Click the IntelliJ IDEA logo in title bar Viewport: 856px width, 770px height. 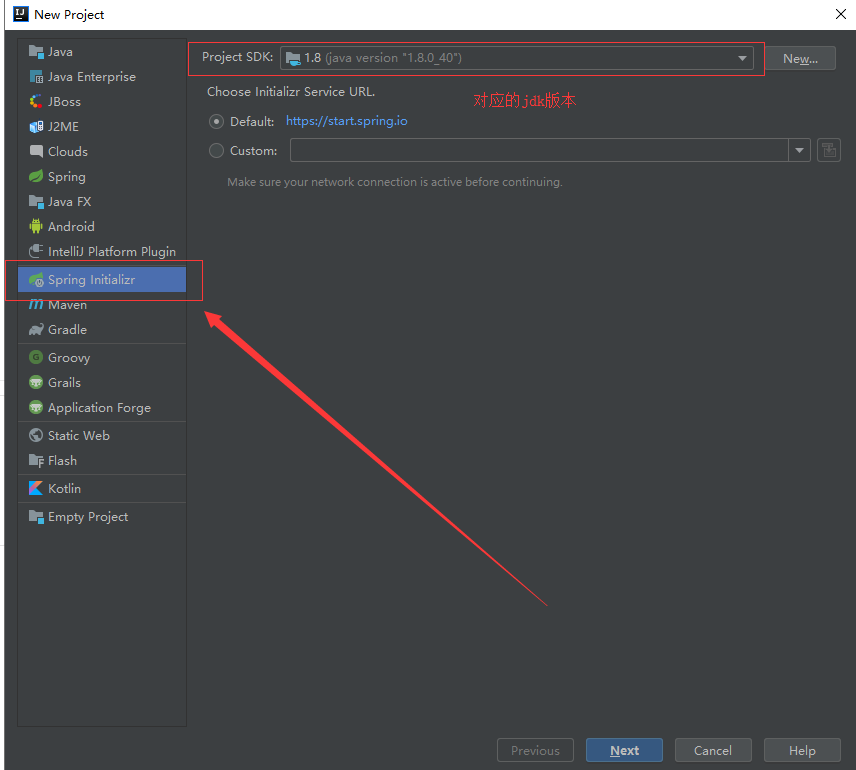(x=21, y=14)
